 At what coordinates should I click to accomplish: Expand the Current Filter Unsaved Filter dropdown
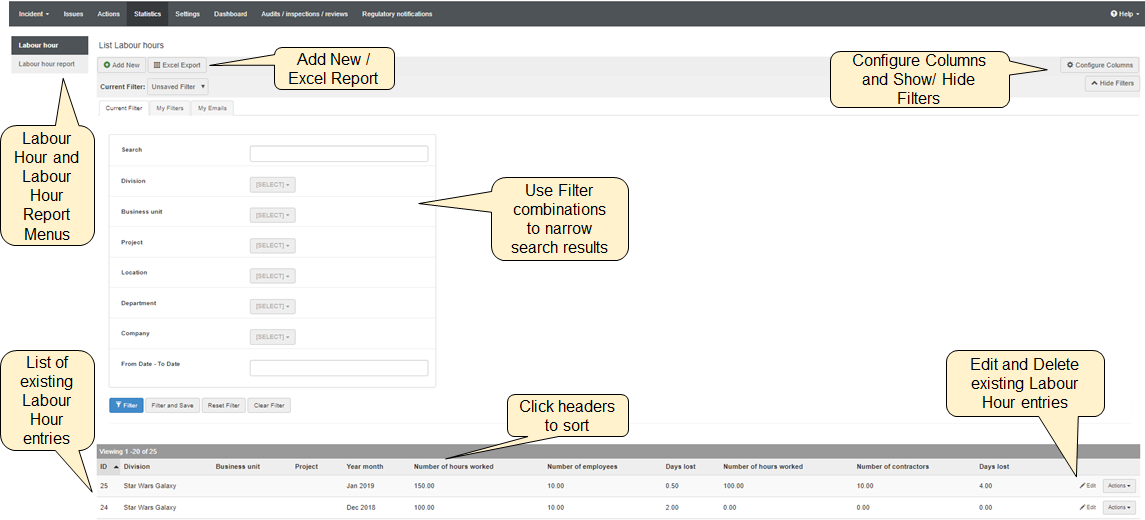(180, 87)
